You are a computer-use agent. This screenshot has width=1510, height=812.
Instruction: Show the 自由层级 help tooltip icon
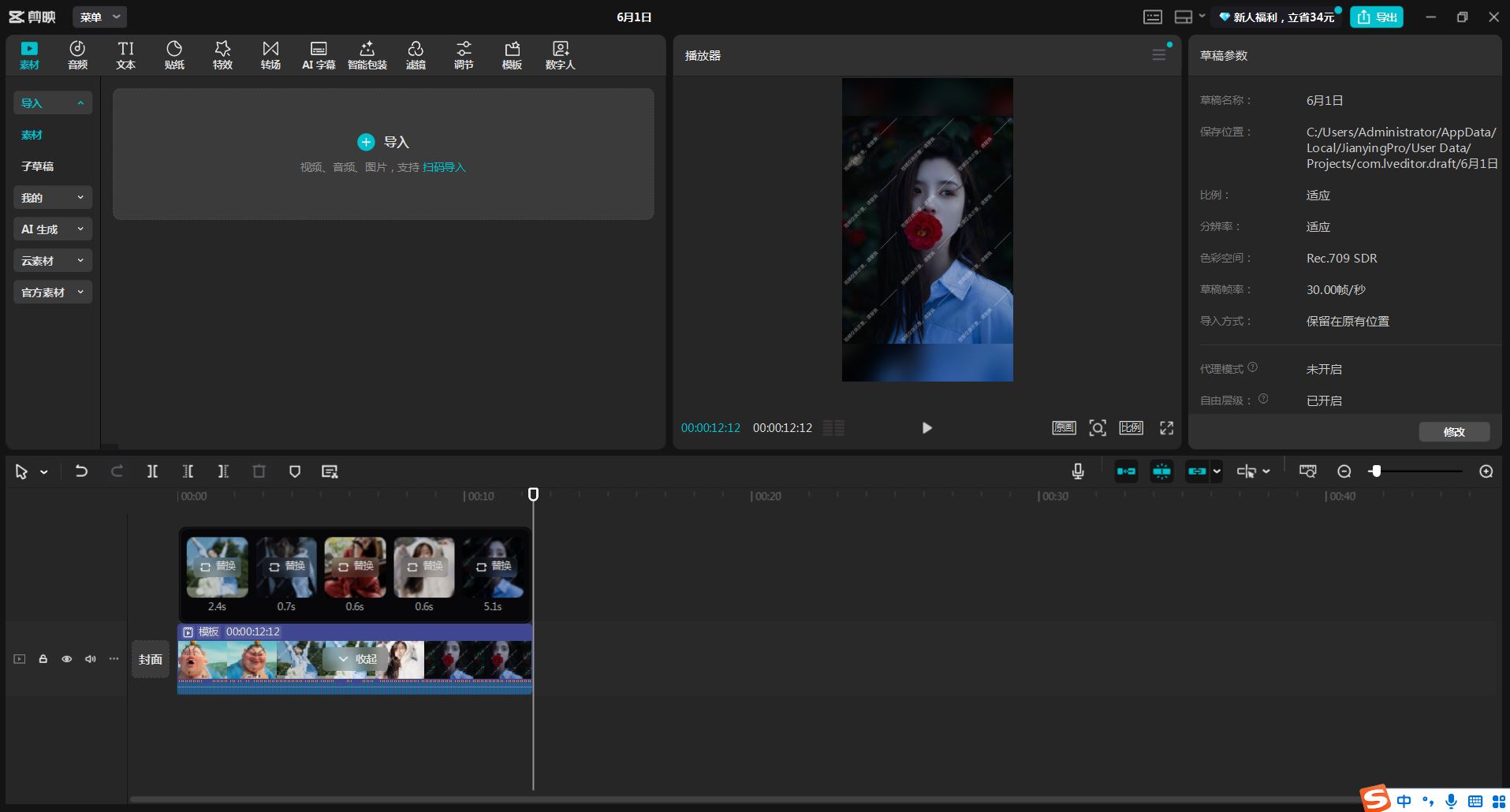click(1263, 399)
